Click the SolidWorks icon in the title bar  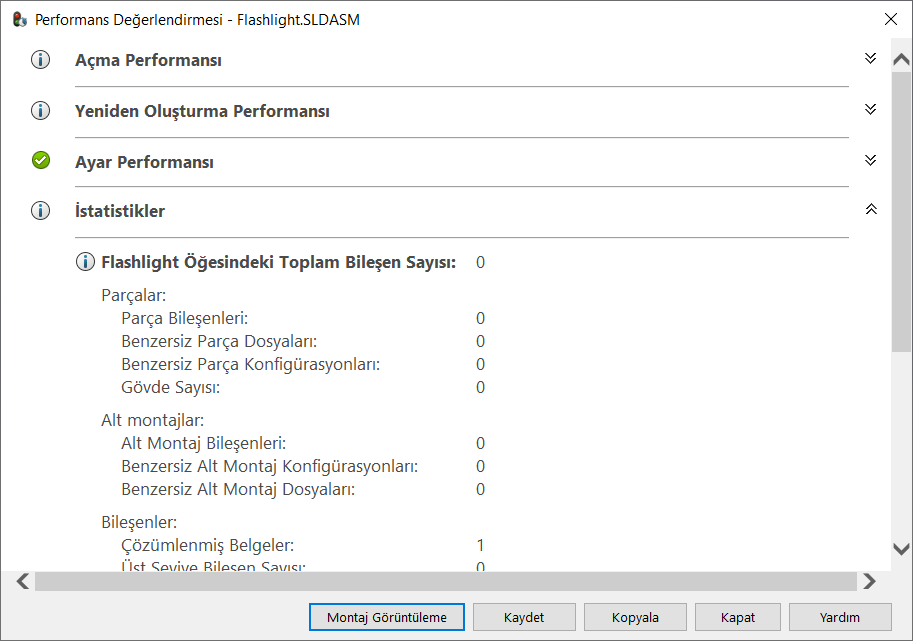click(x=19, y=19)
